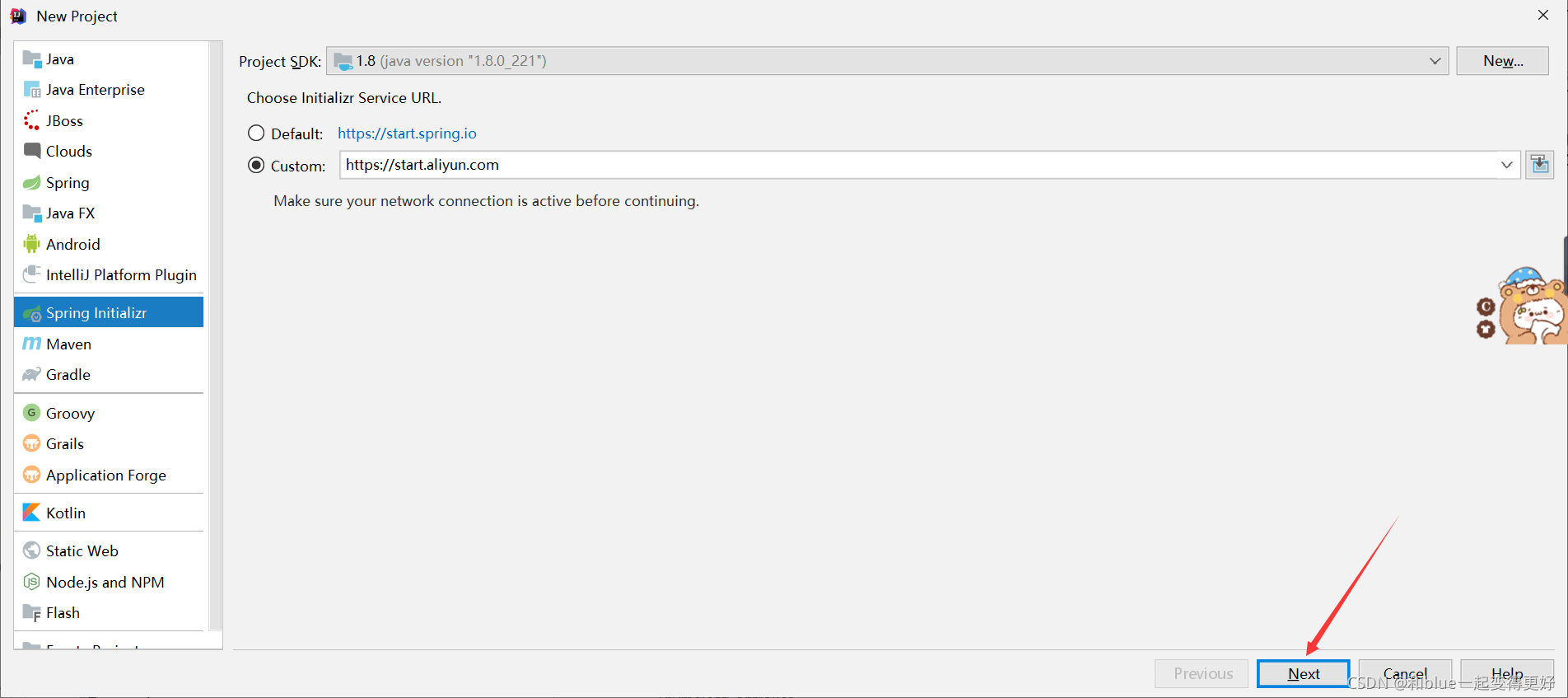This screenshot has width=1568, height=698.
Task: Select the Default service URL radio button
Action: coord(256,133)
